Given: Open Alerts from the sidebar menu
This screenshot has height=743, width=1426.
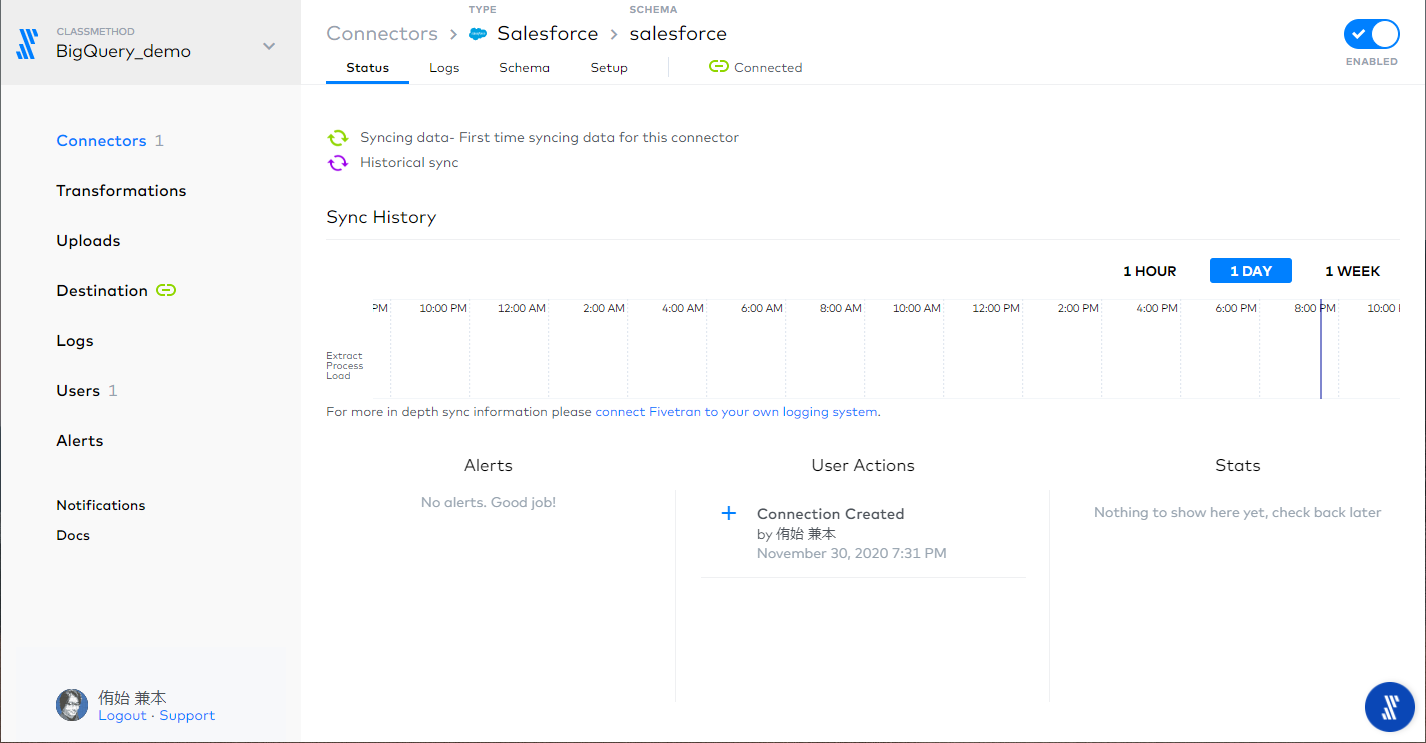Looking at the screenshot, I should [79, 440].
